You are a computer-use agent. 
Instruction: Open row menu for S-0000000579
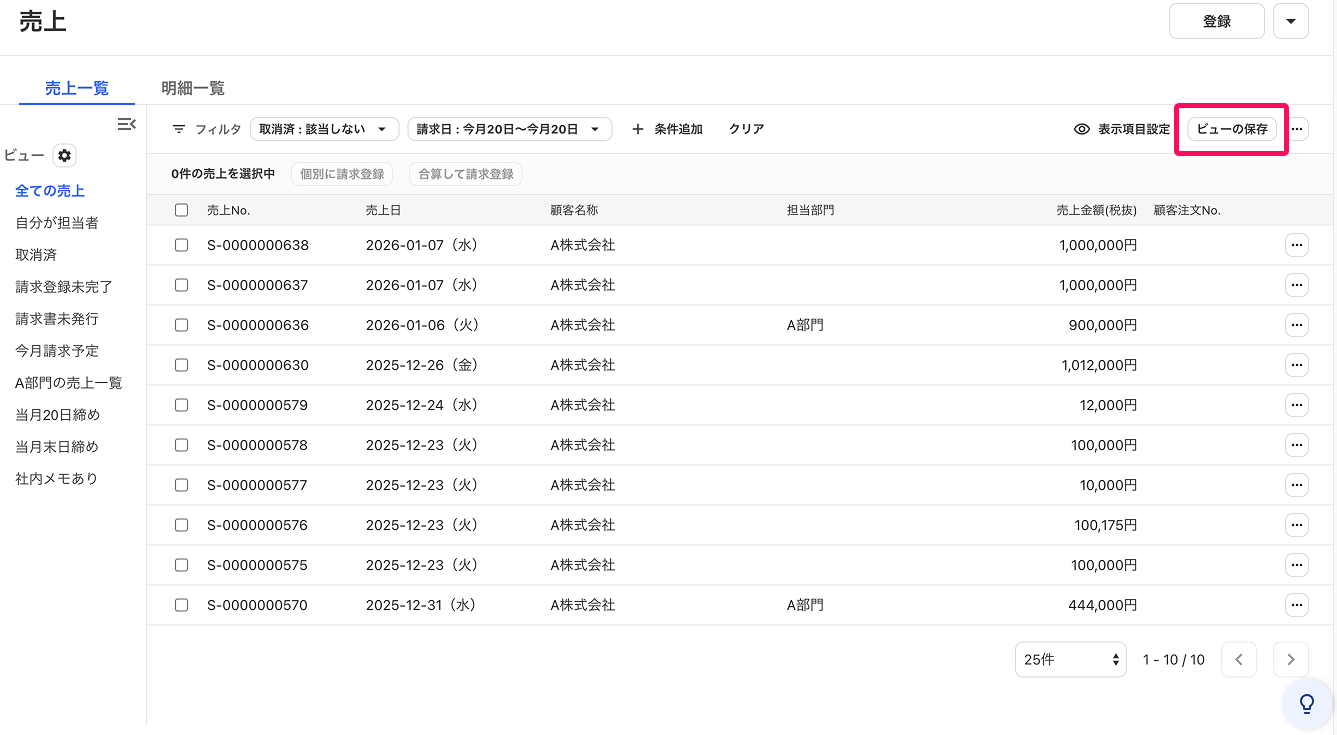pos(1297,405)
